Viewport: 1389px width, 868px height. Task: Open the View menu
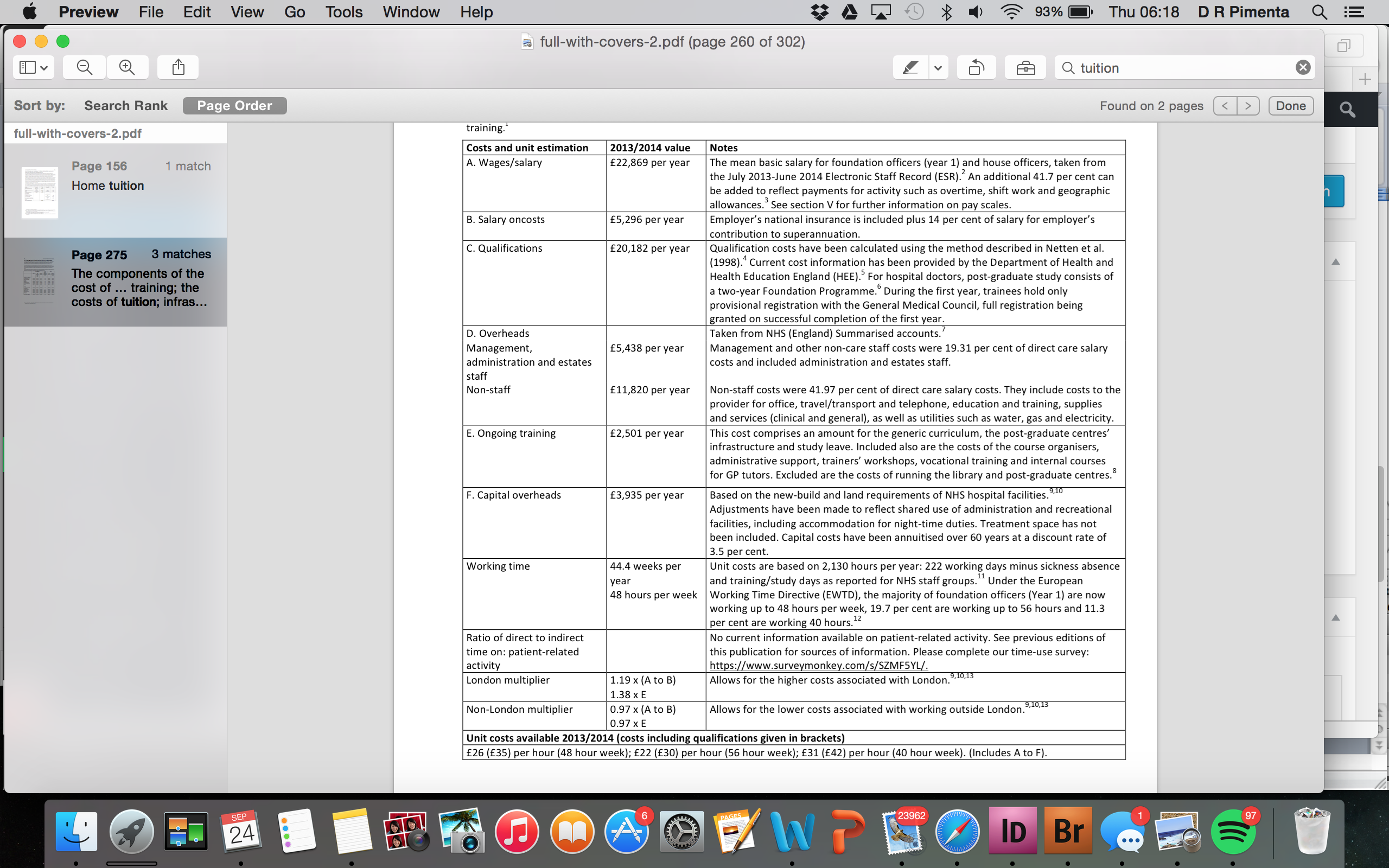tap(247, 12)
